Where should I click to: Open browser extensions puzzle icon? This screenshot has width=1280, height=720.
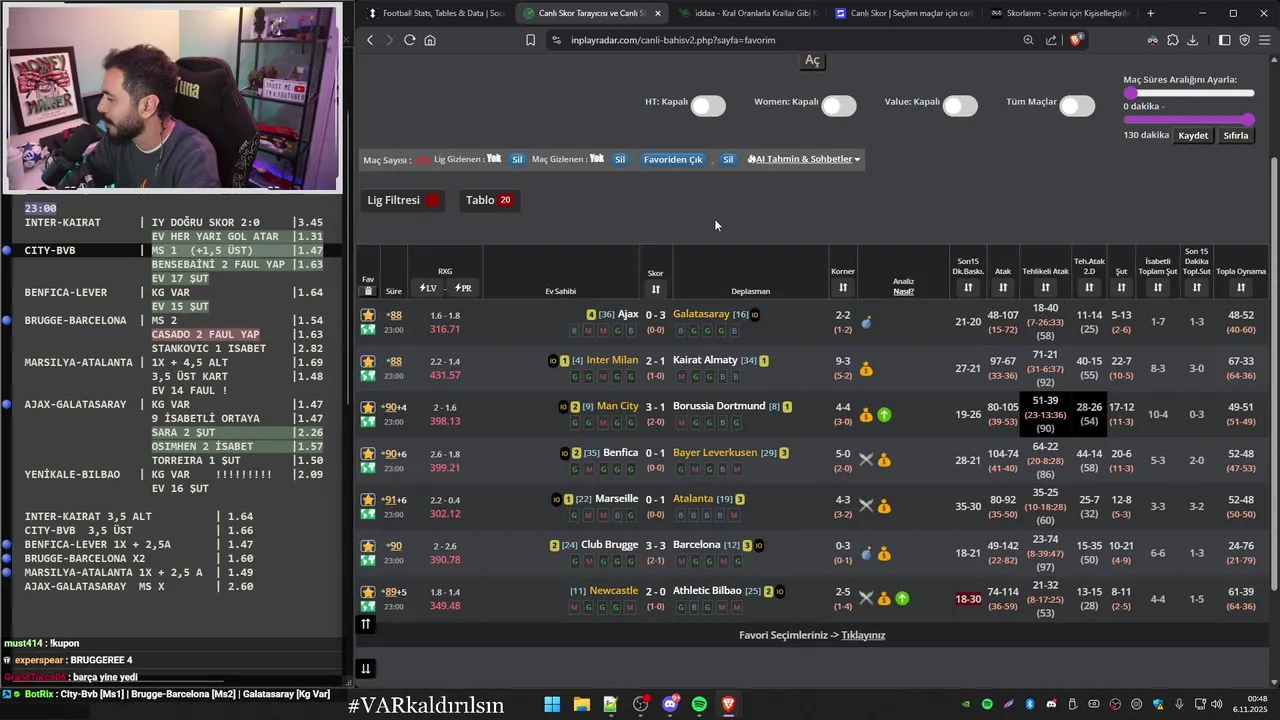(x=1172, y=40)
